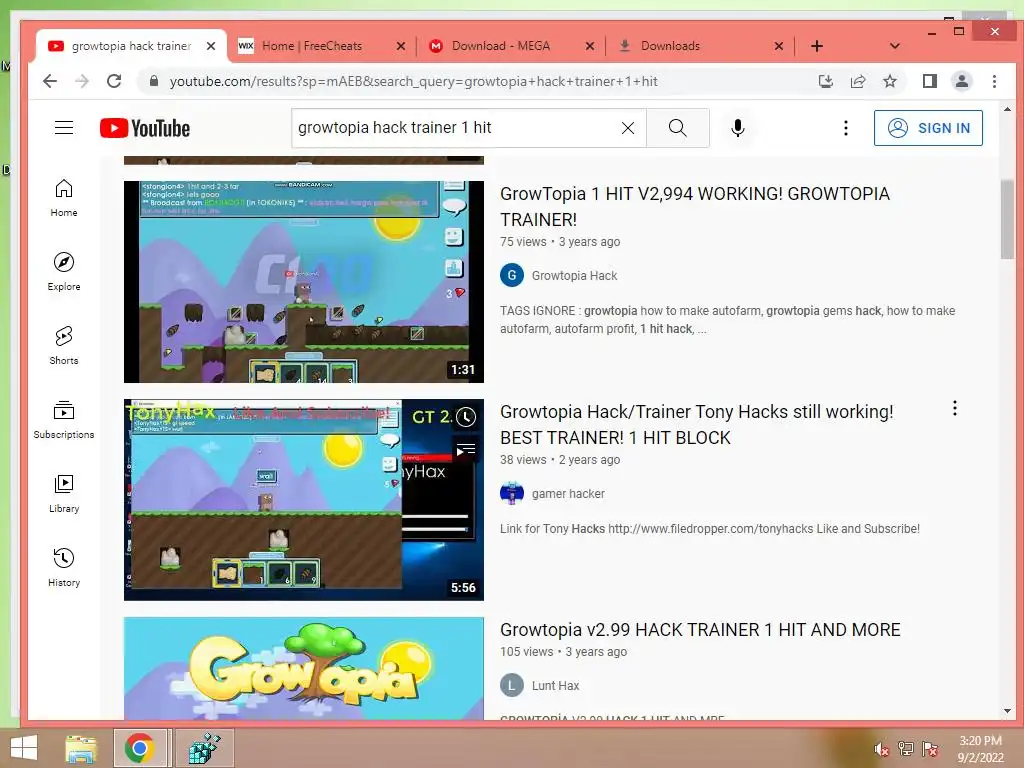Open Library in the sidebar
Screen dimensions: 1024x768
click(64, 494)
